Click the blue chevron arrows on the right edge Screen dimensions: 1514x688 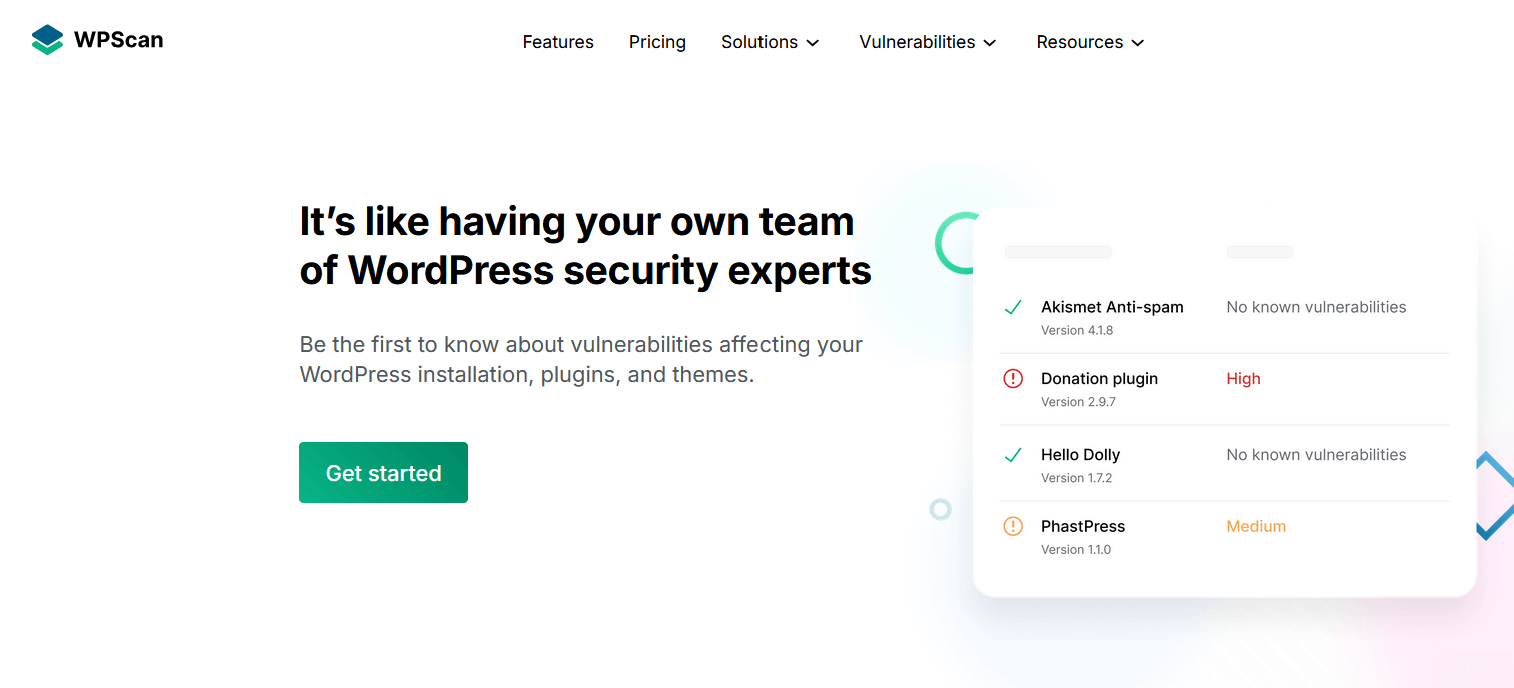[1494, 492]
